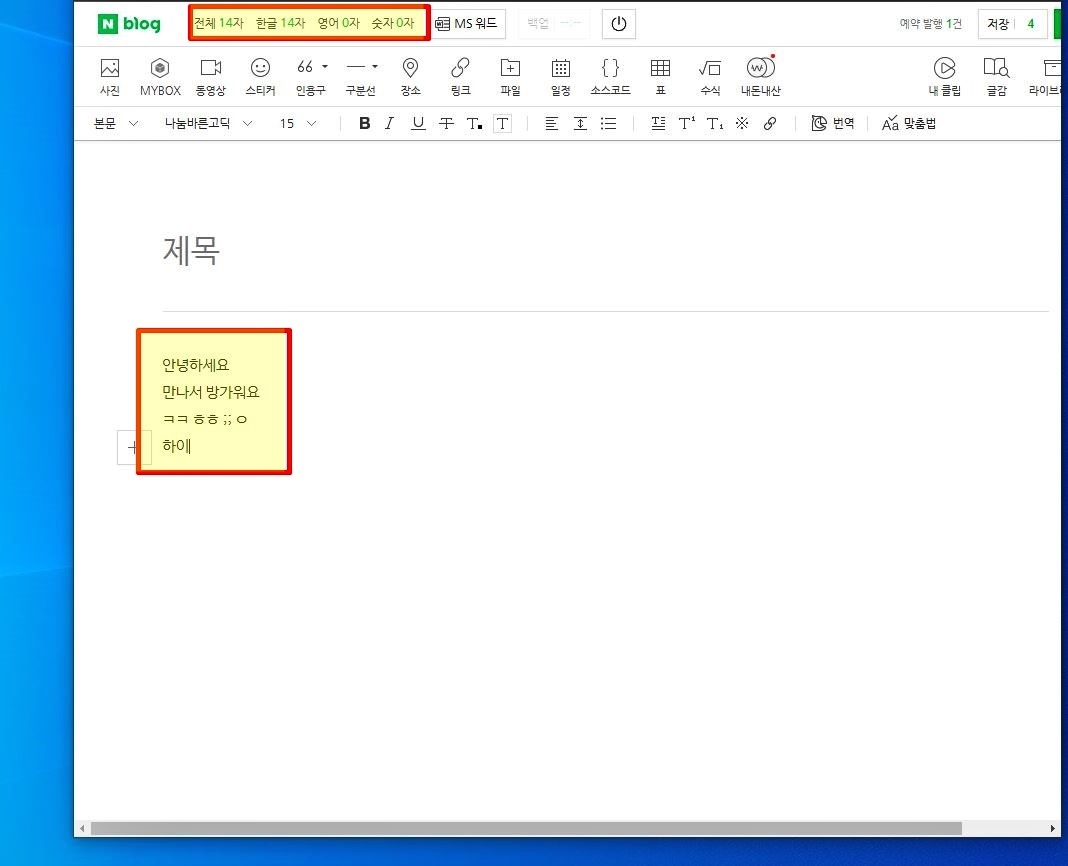Screen dimensions: 1068x866
Task: Open MYBOX cloud storage
Action: click(160, 76)
